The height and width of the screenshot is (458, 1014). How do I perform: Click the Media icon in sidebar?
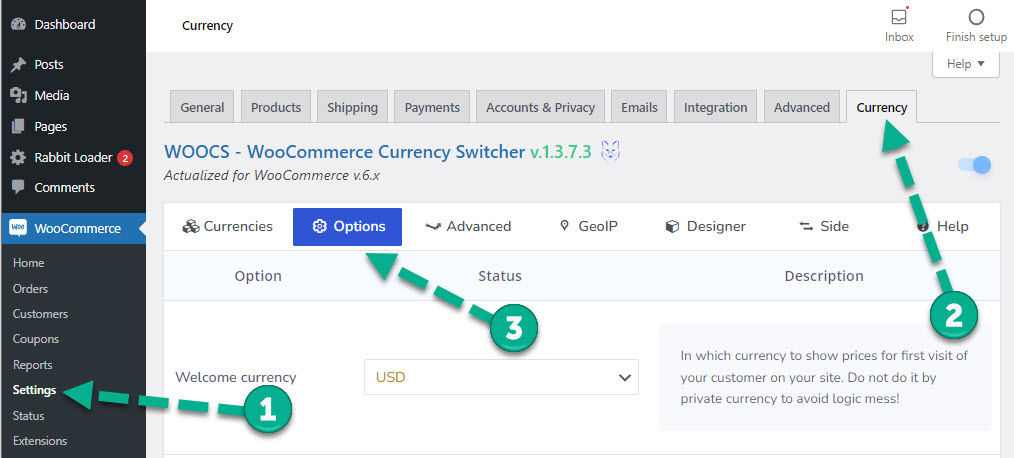[x=18, y=96]
